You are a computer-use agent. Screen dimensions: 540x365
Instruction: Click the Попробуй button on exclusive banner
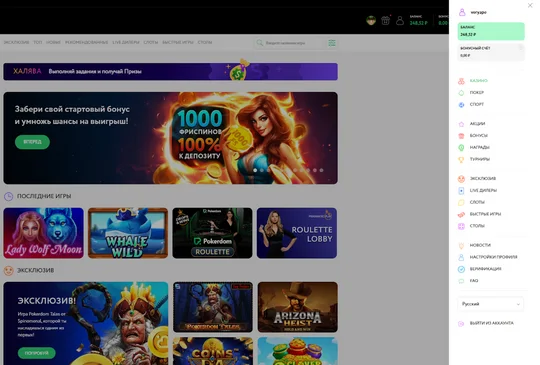tap(37, 353)
